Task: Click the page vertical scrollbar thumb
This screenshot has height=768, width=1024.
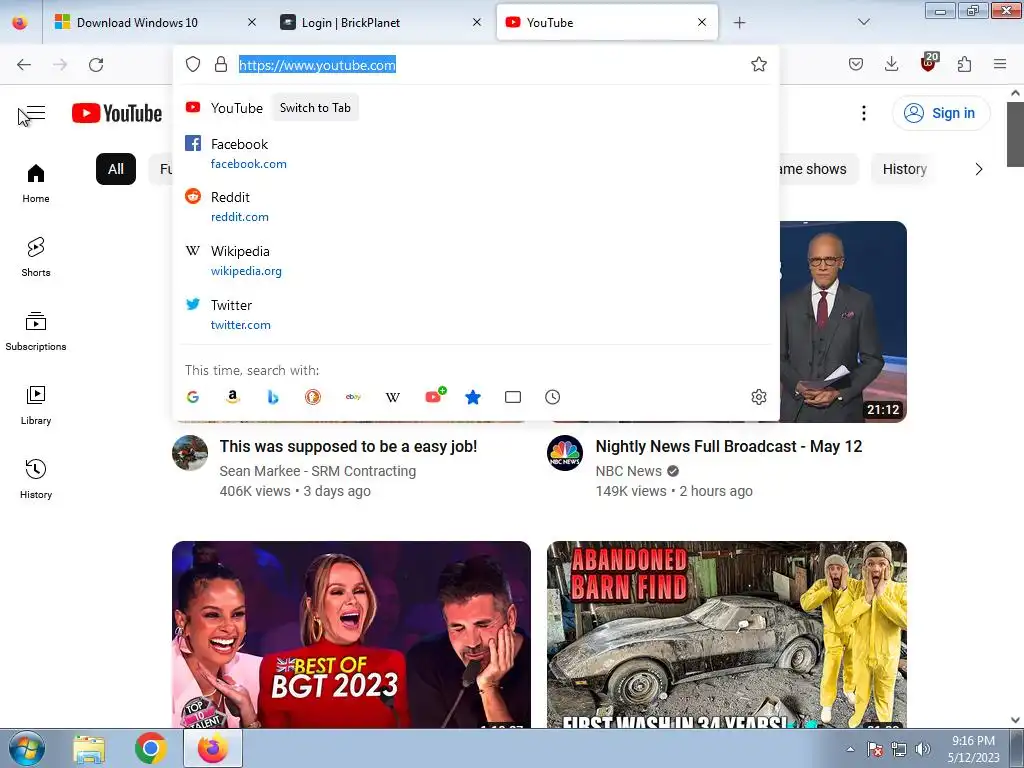Action: click(x=1015, y=134)
